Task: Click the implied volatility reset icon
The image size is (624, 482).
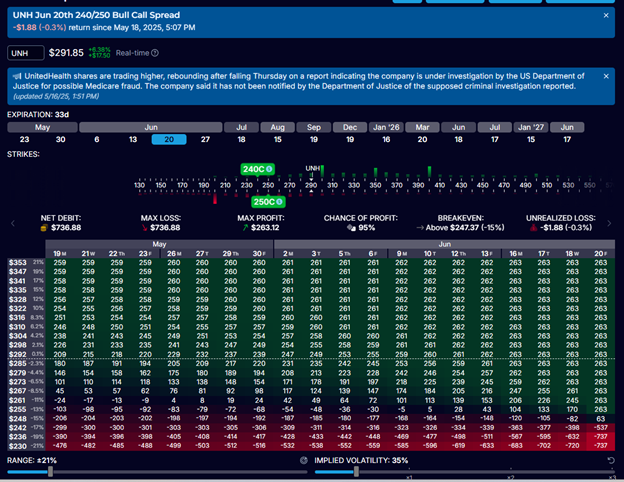Action: pyautogui.click(x=611, y=461)
